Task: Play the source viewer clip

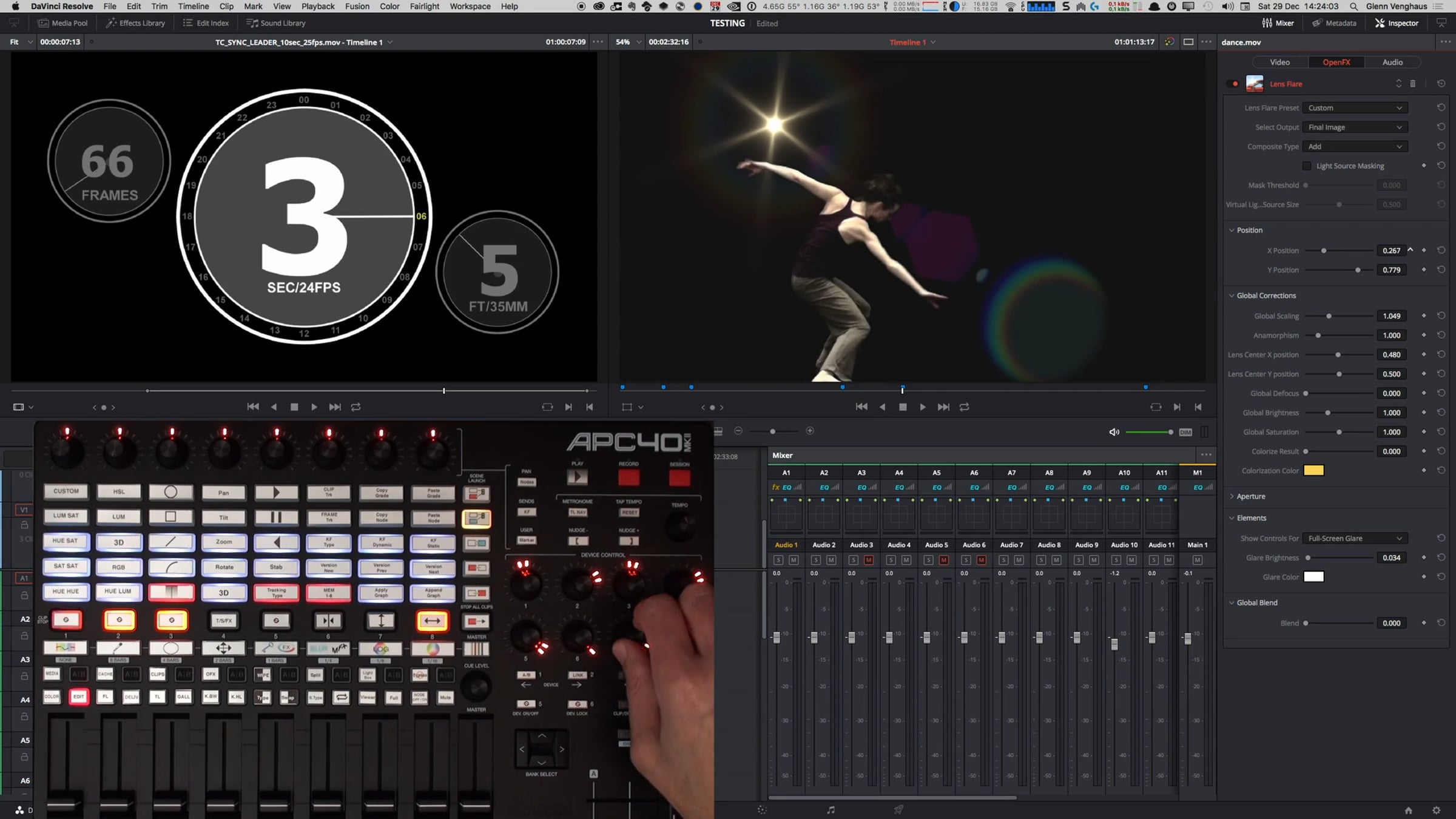Action: tap(314, 407)
